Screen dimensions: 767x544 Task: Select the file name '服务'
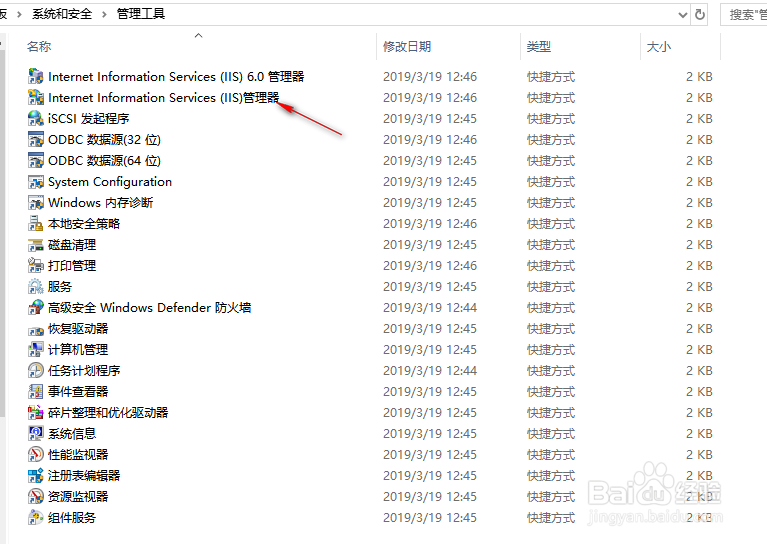(x=60, y=287)
